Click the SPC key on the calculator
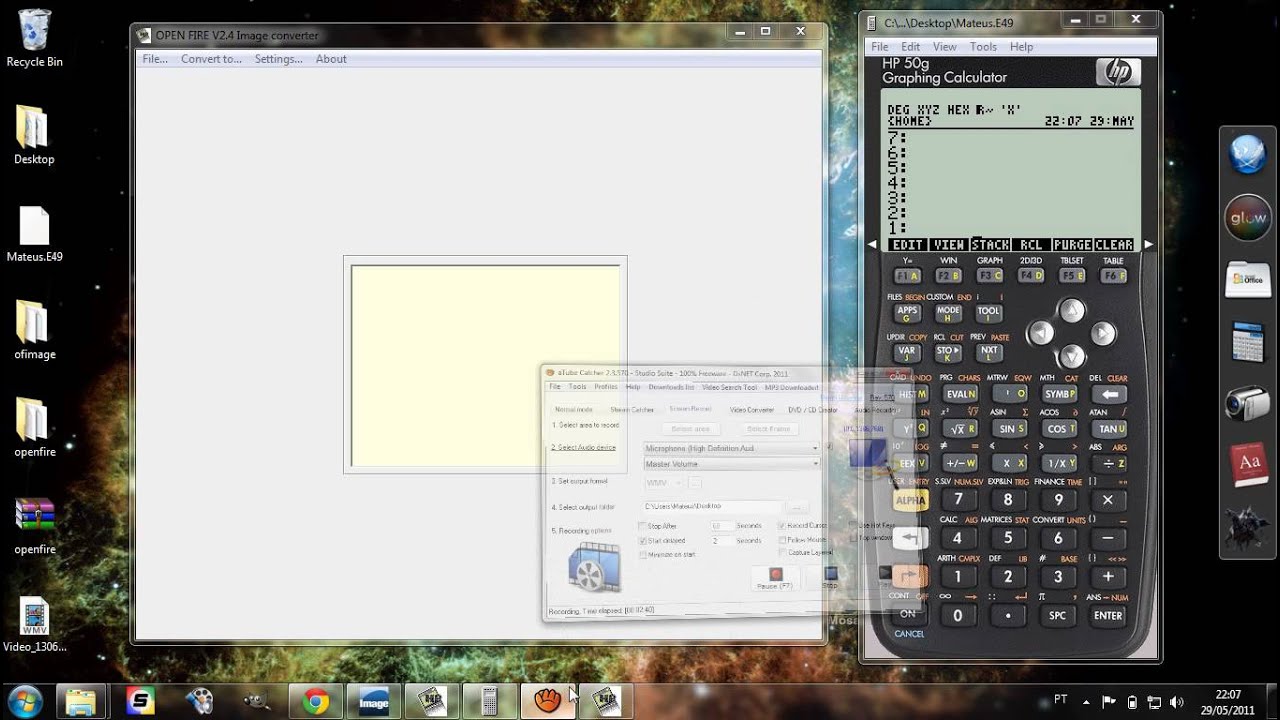This screenshot has height=720, width=1280. point(1058,616)
